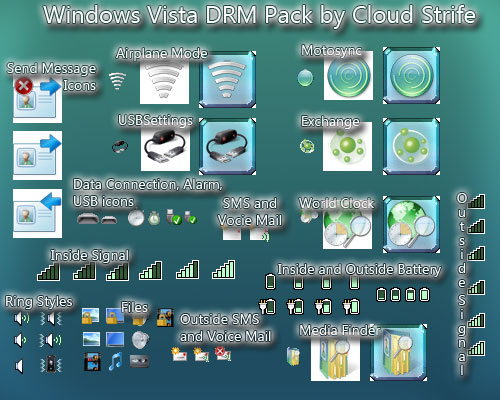500x400 pixels.
Task: Click the silent speaker ring style icon
Action: (x=19, y=366)
